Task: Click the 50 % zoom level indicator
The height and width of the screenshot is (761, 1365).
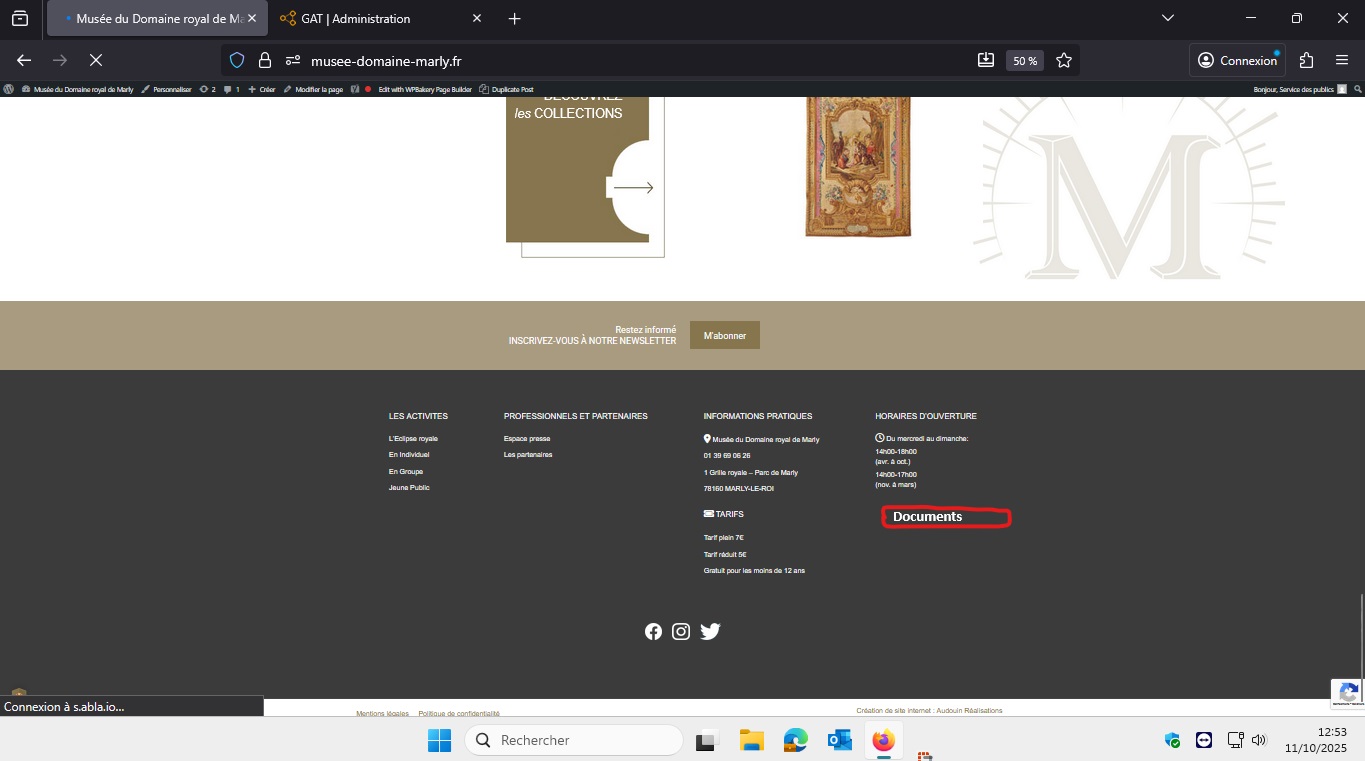Action: pos(1025,60)
